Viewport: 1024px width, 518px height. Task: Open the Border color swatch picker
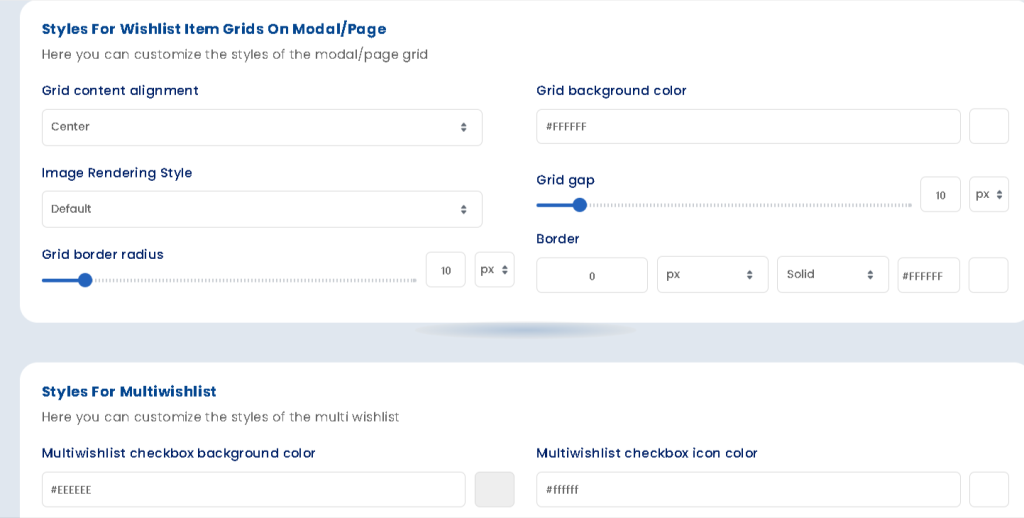pyautogui.click(x=988, y=275)
